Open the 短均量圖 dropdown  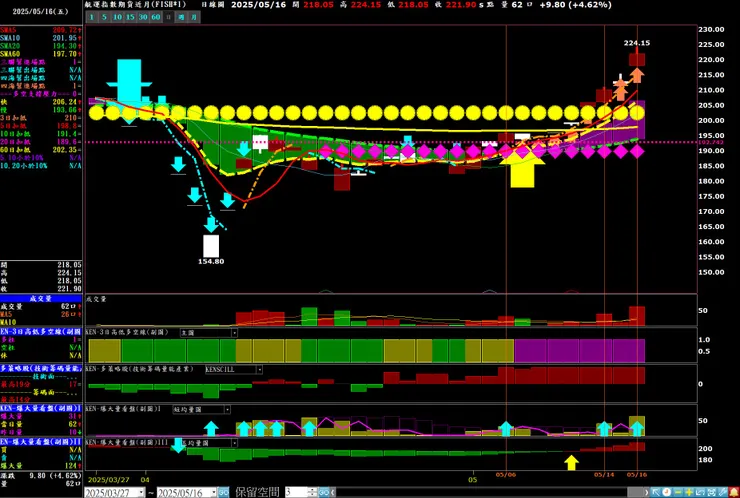(202, 409)
